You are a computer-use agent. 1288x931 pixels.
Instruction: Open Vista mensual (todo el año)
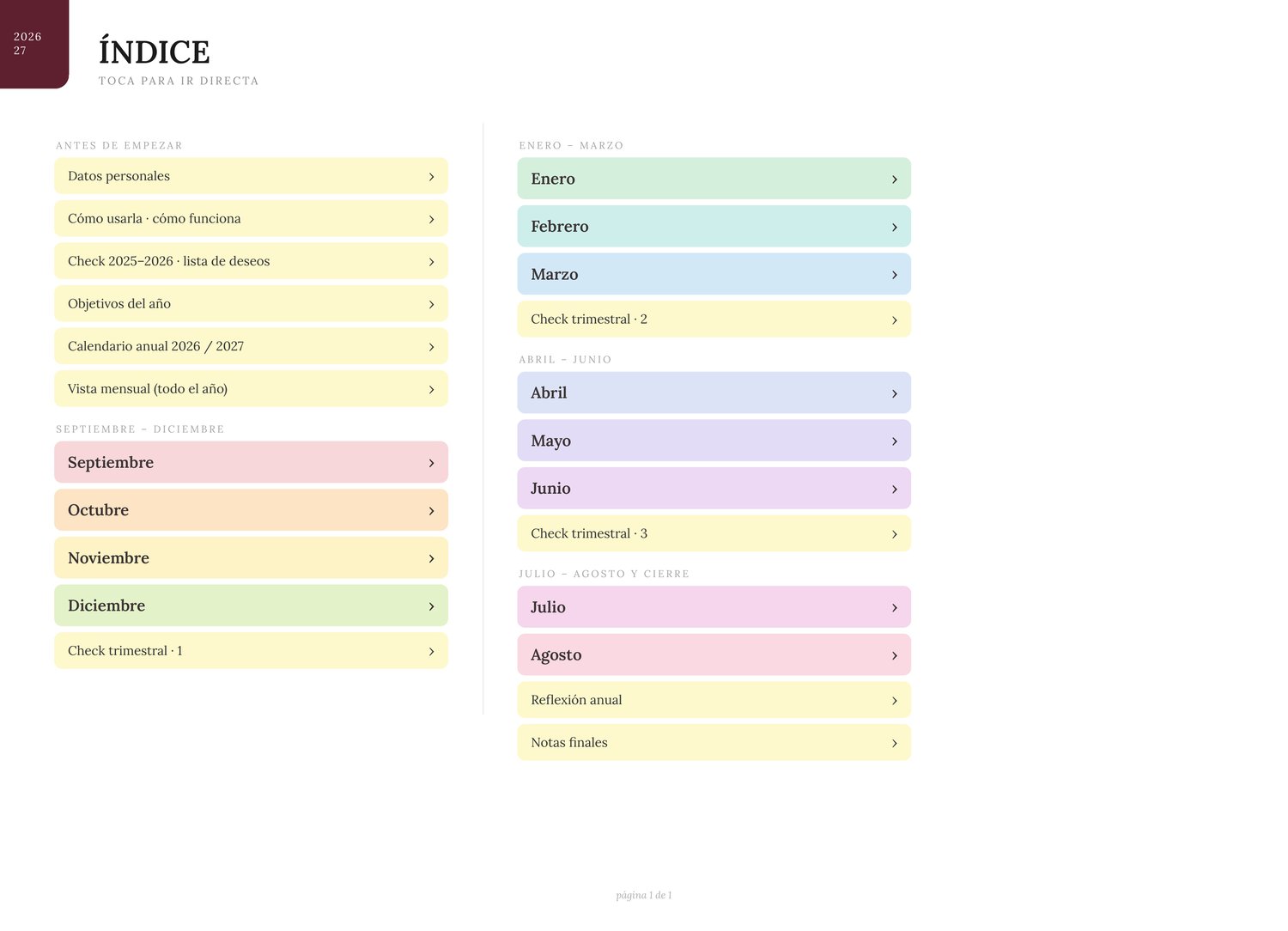[251, 389]
